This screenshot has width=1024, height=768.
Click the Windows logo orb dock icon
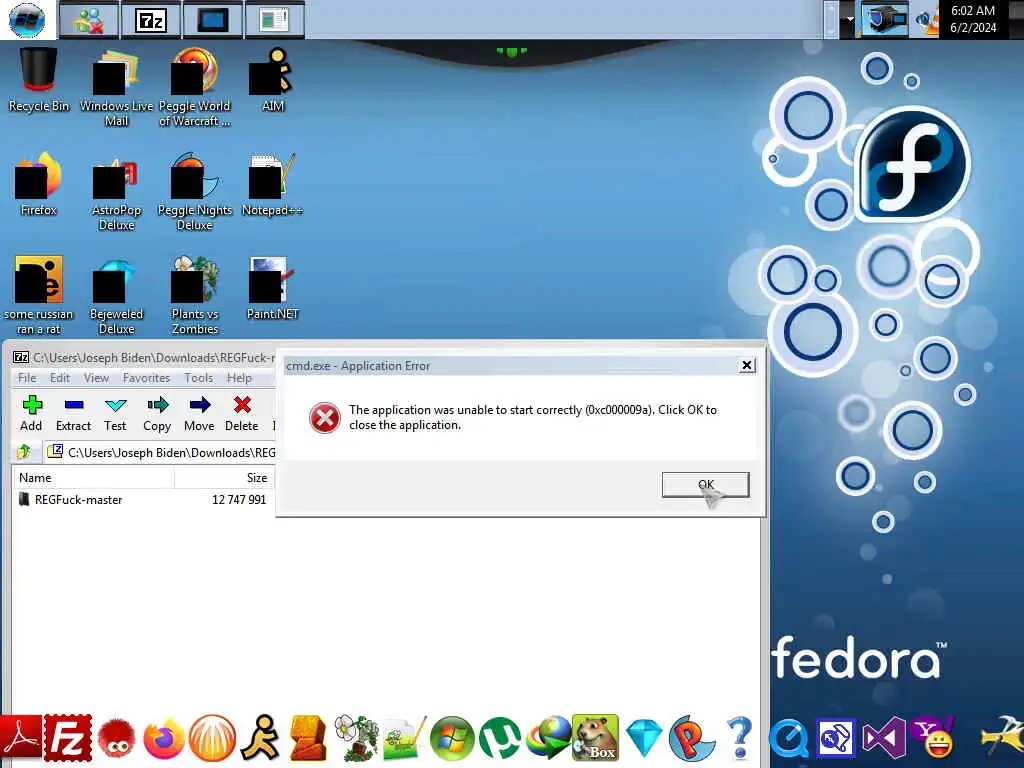(452, 739)
